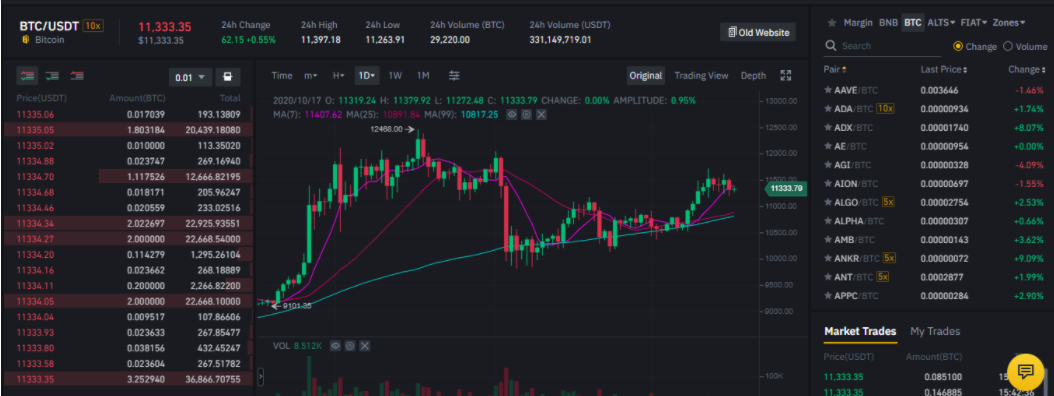Toggle visibility of VOL indicator
The height and width of the screenshot is (396, 1054).
point(335,346)
